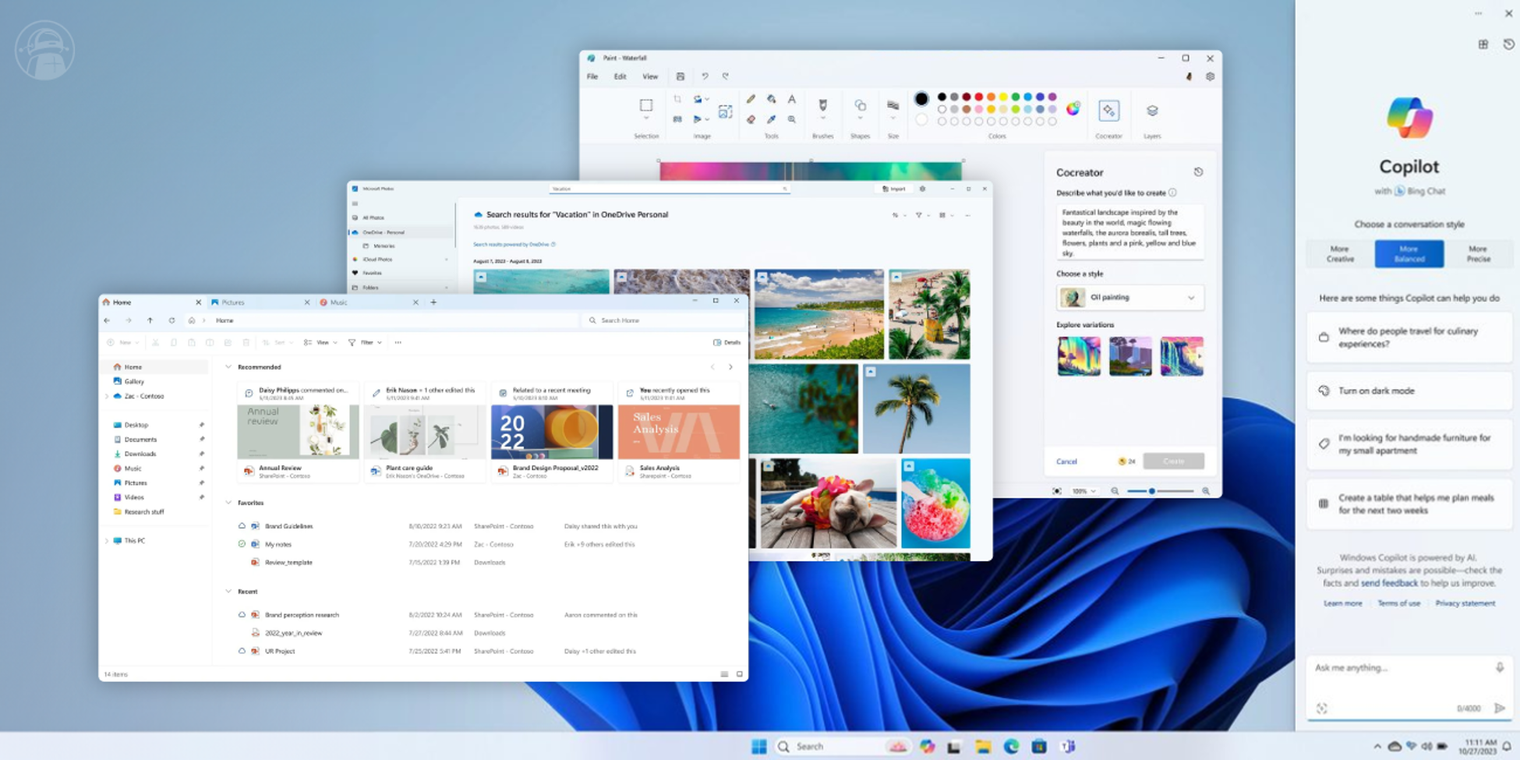
Task: Select the More Creative conversation style
Action: point(1338,254)
